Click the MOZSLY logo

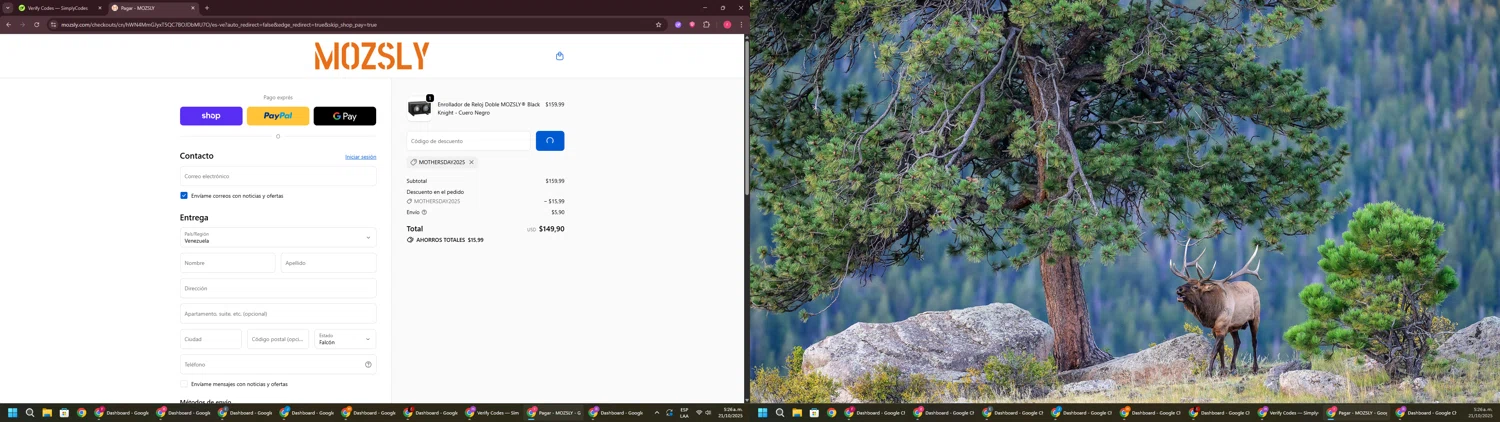click(x=372, y=56)
